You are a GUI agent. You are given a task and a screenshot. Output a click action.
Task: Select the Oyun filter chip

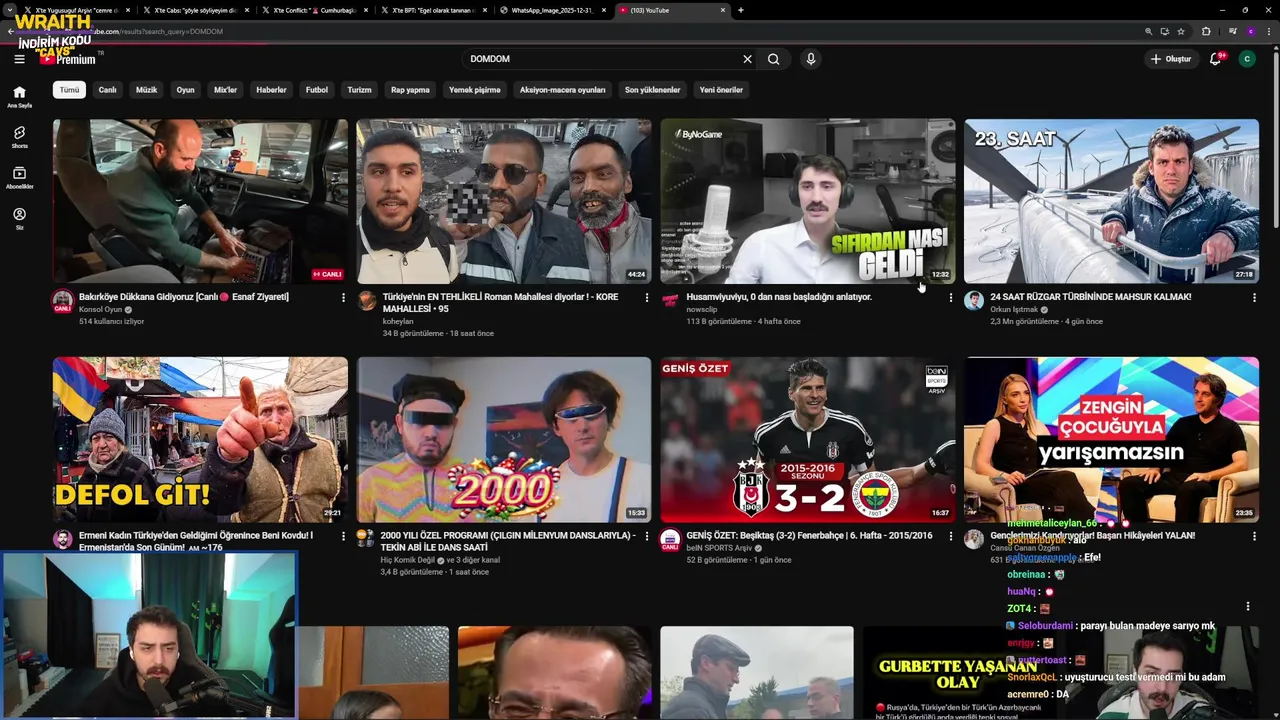coord(185,90)
